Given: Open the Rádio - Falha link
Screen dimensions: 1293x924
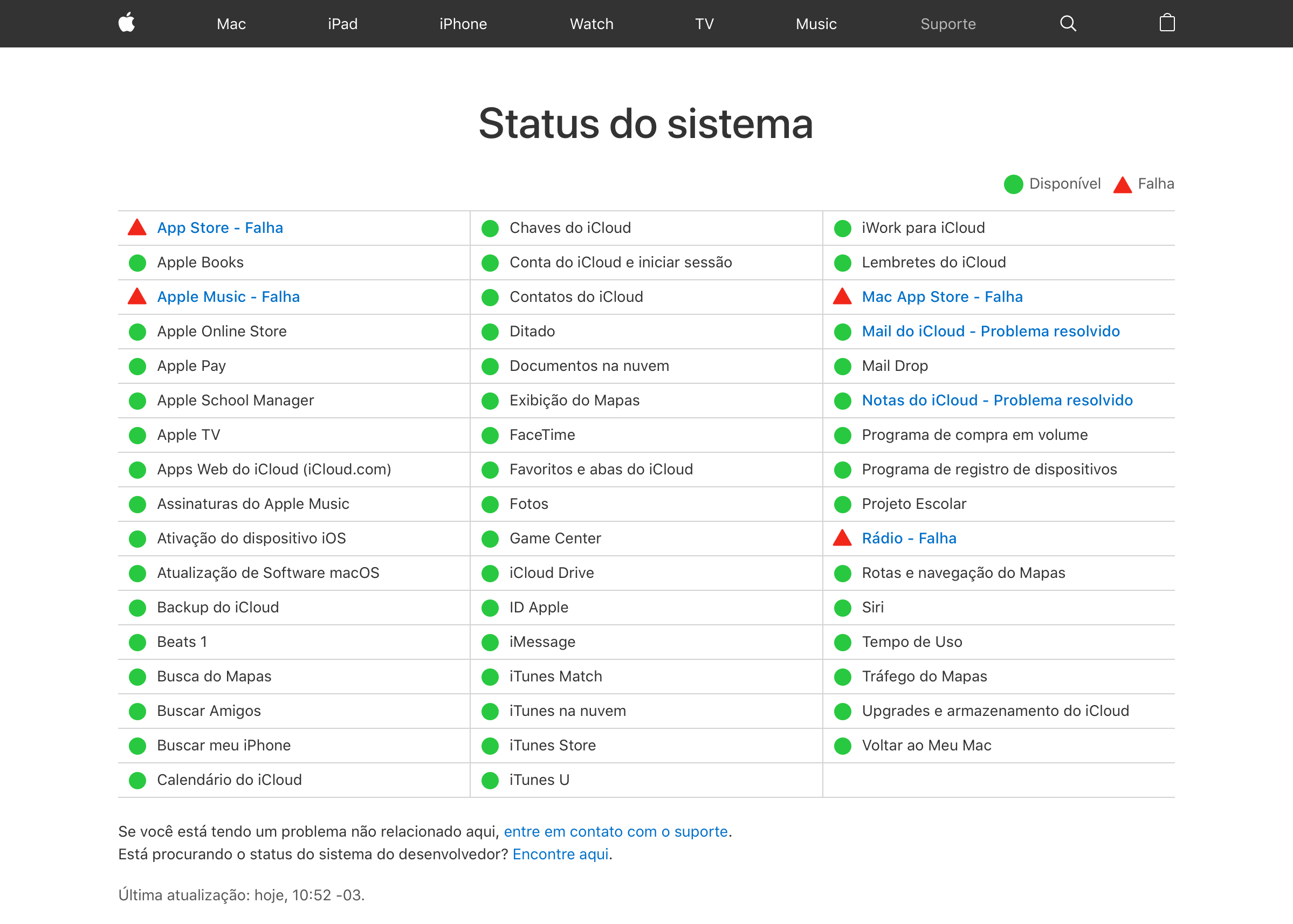Looking at the screenshot, I should [909, 538].
